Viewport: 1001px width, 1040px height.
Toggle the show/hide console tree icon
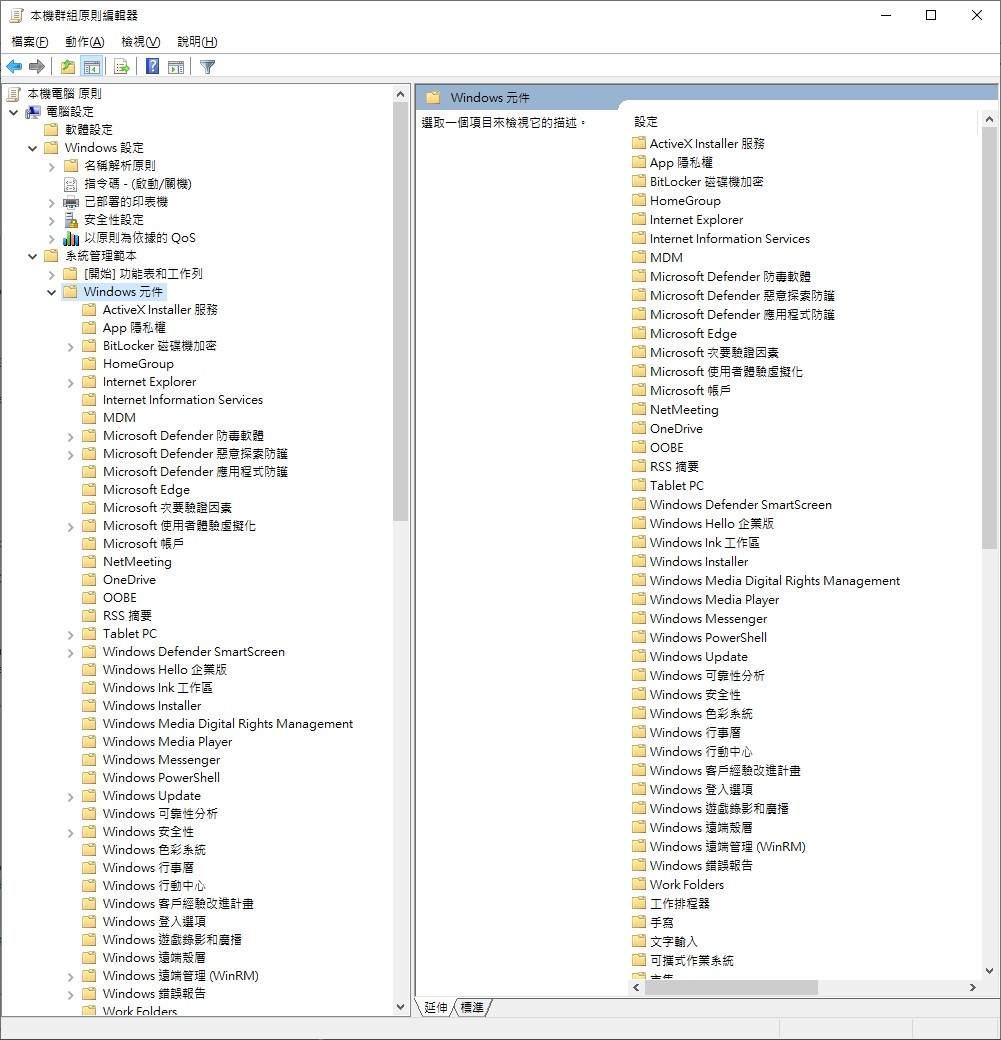pos(92,66)
